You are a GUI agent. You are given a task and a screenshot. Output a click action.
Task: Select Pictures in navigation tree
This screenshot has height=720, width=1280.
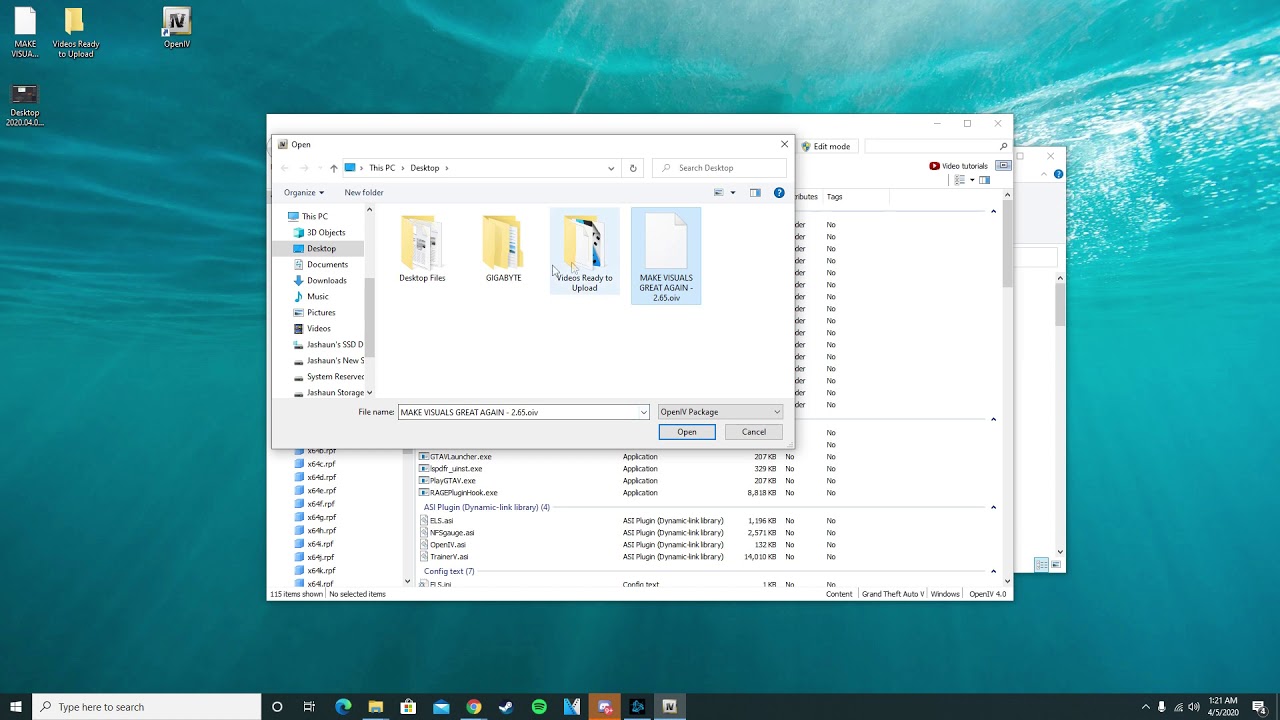click(x=314, y=312)
